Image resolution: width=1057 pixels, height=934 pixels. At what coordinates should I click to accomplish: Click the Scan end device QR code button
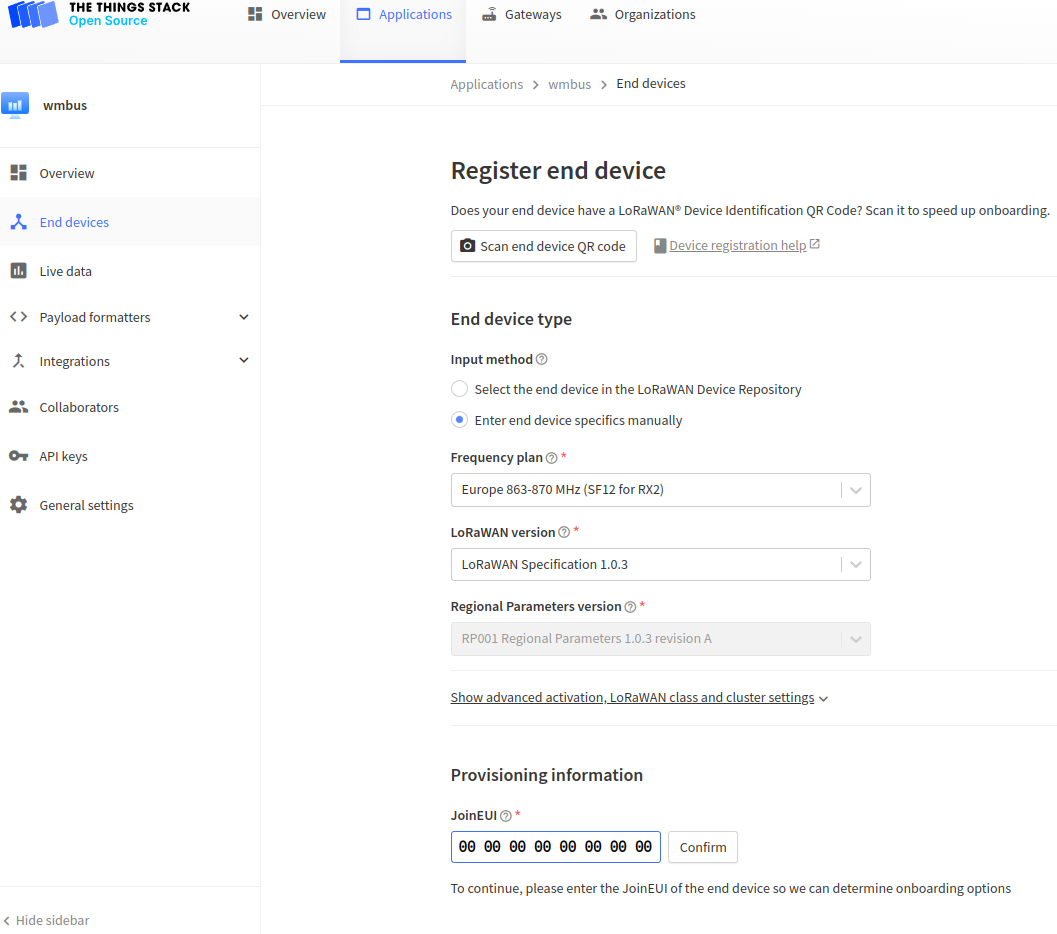pos(543,246)
